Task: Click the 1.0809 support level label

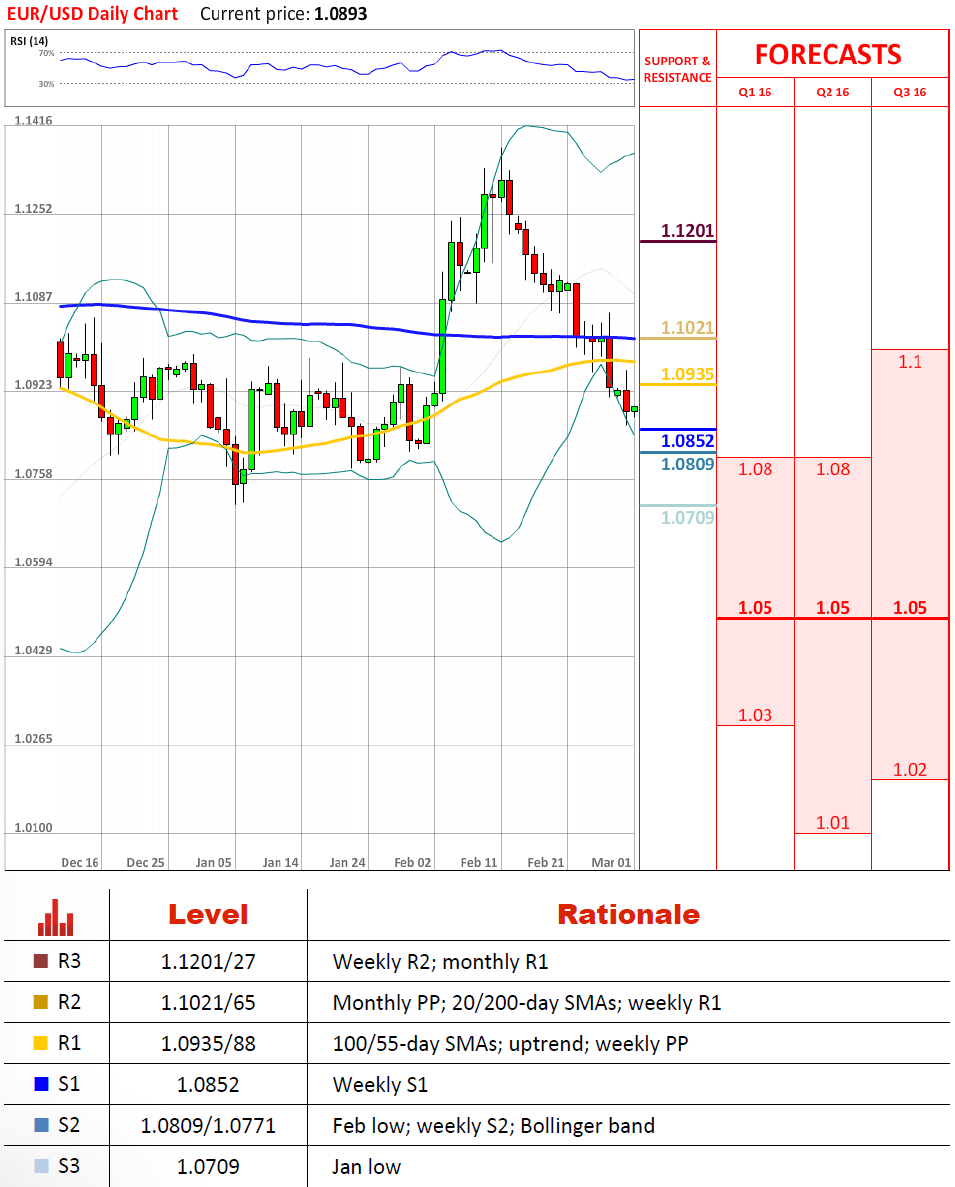Action: point(687,463)
